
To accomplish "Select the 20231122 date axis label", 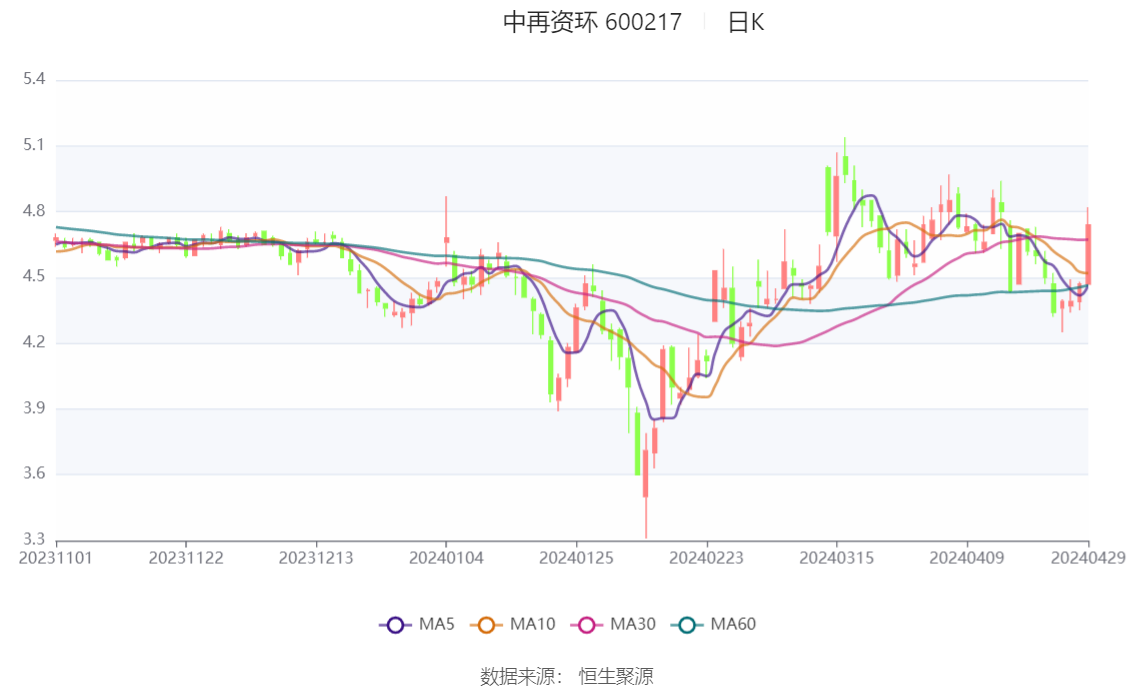I will [186, 558].
